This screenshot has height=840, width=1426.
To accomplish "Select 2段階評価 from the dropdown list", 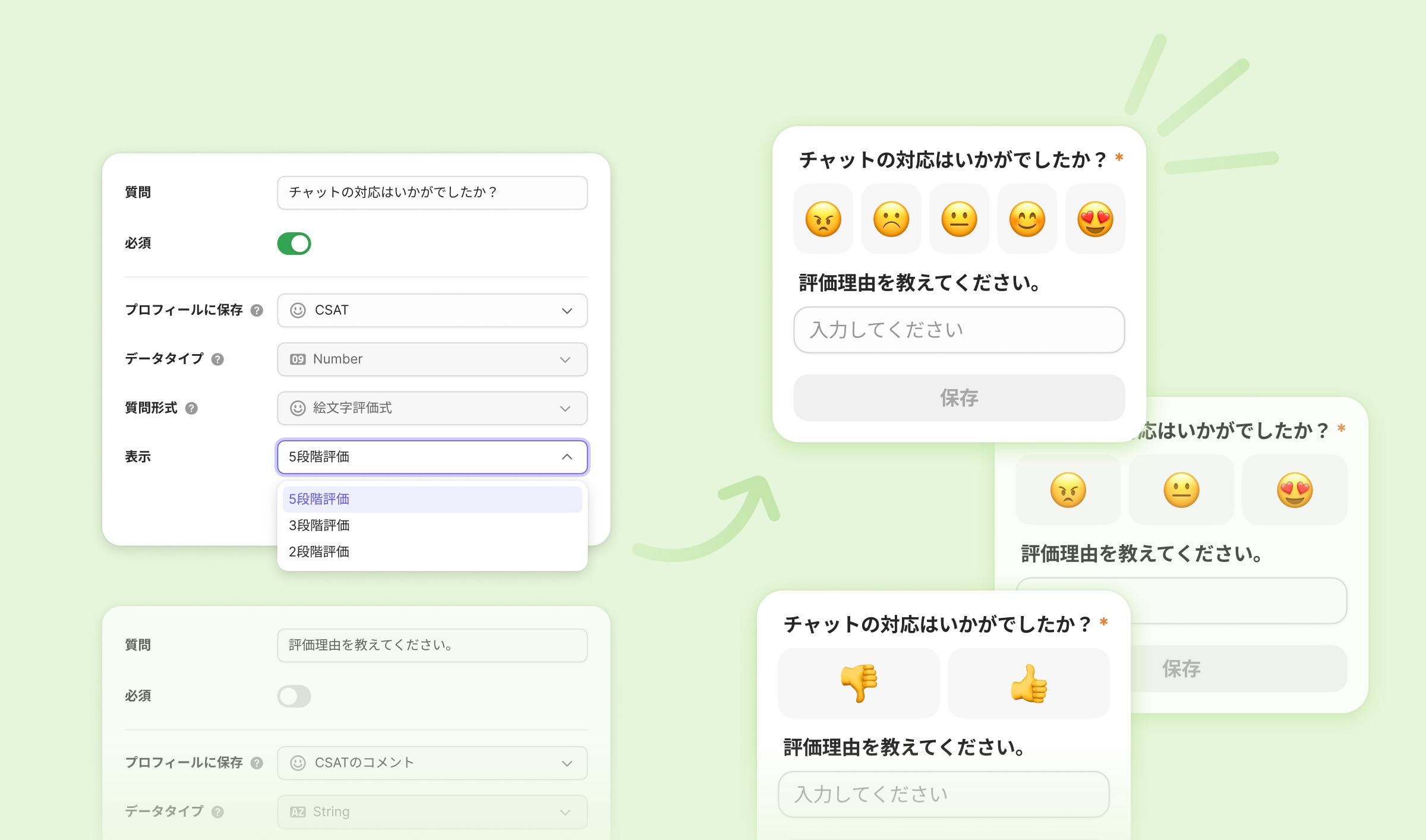I will [x=319, y=552].
